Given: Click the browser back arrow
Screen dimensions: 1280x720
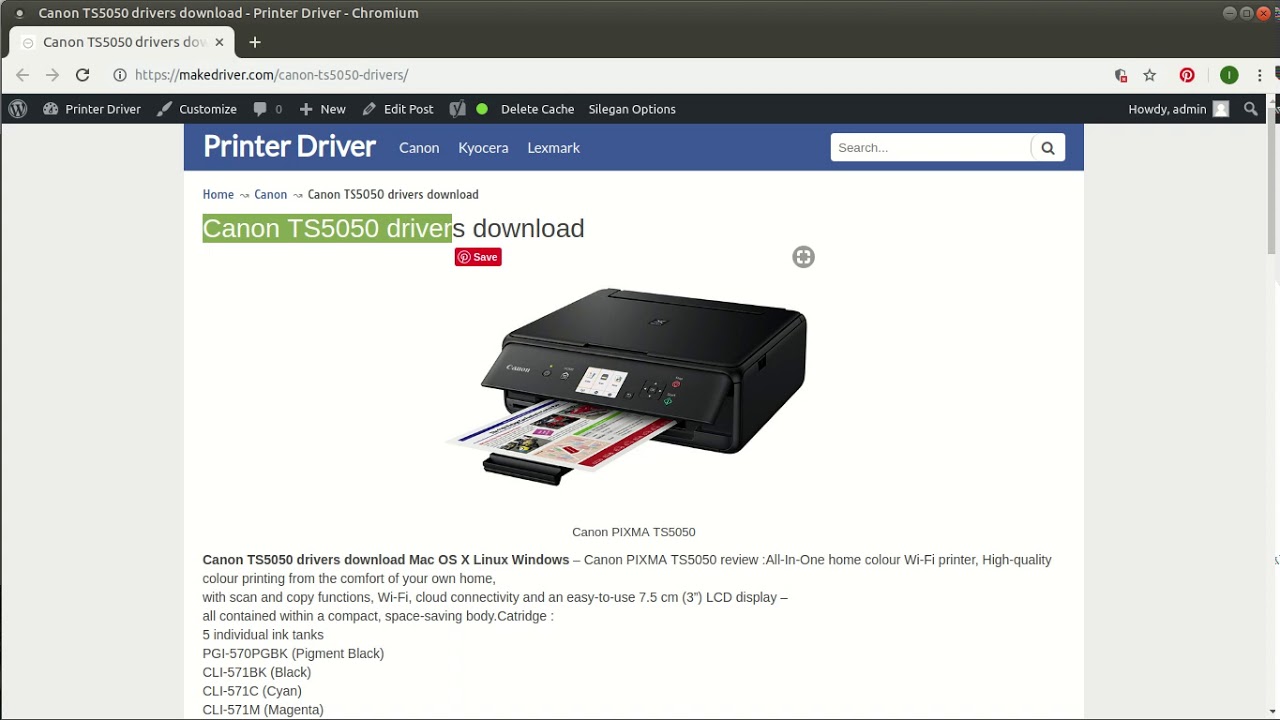Looking at the screenshot, I should click(22, 75).
